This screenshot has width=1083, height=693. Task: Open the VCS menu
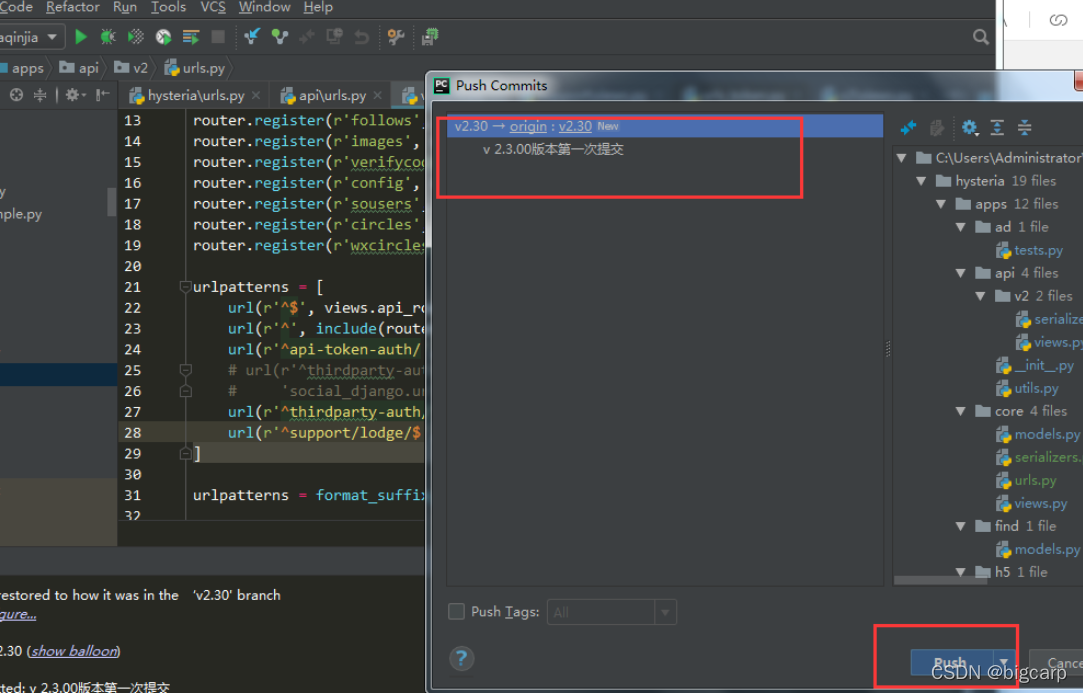point(213,7)
